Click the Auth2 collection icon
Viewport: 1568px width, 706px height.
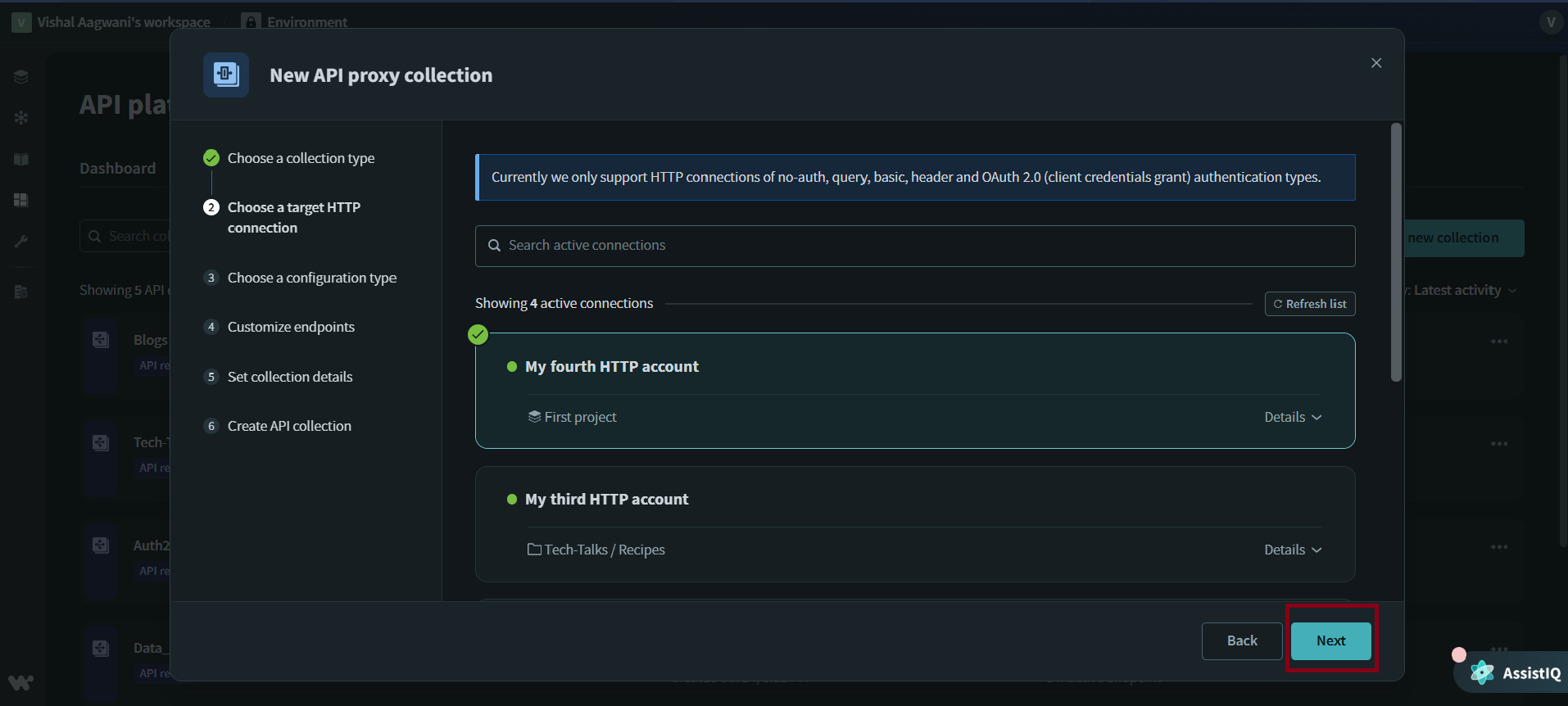click(x=101, y=545)
